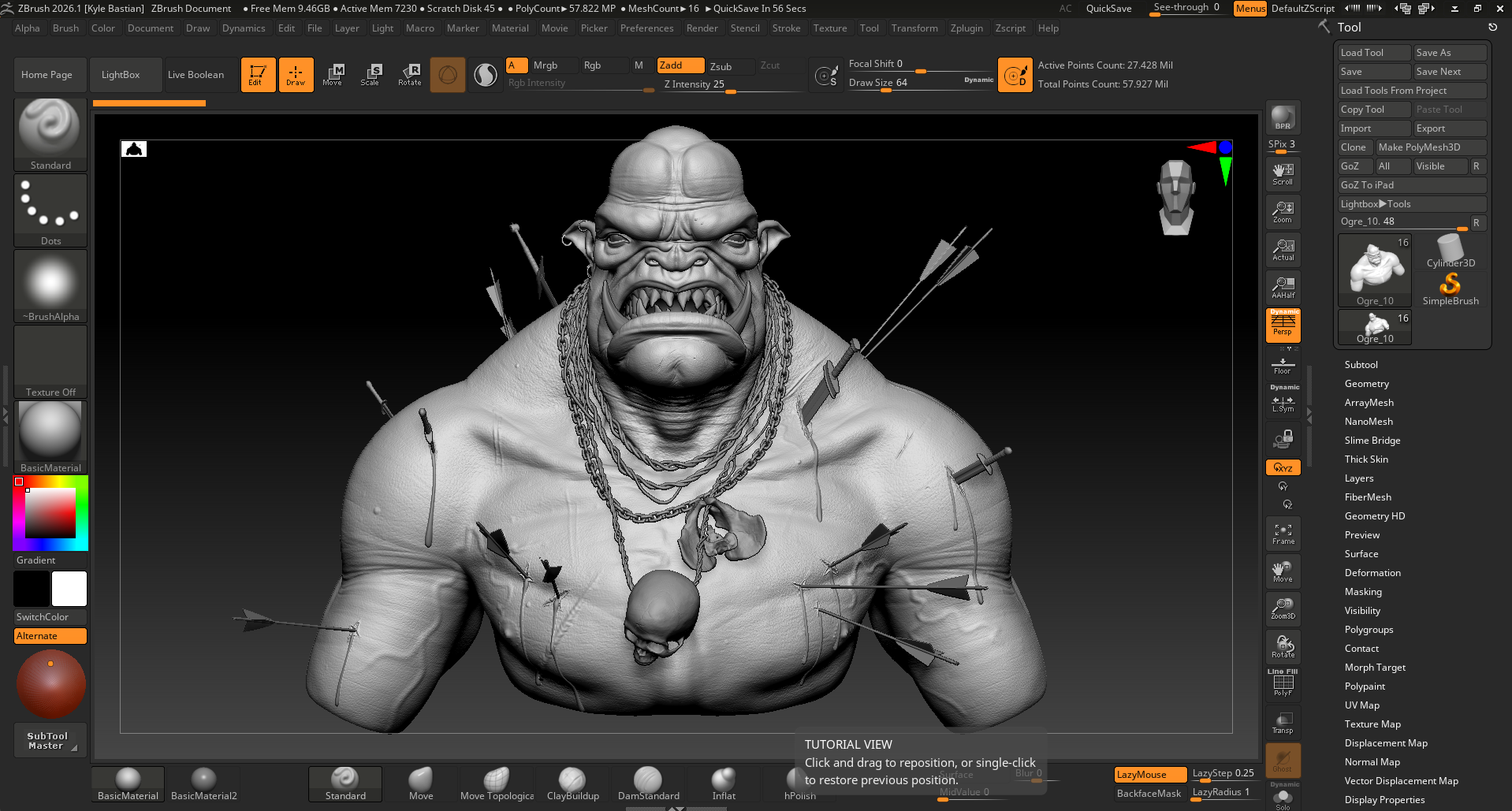The width and height of the screenshot is (1512, 811).
Task: Toggle Persp mode on the right shelf
Action: (x=1283, y=326)
